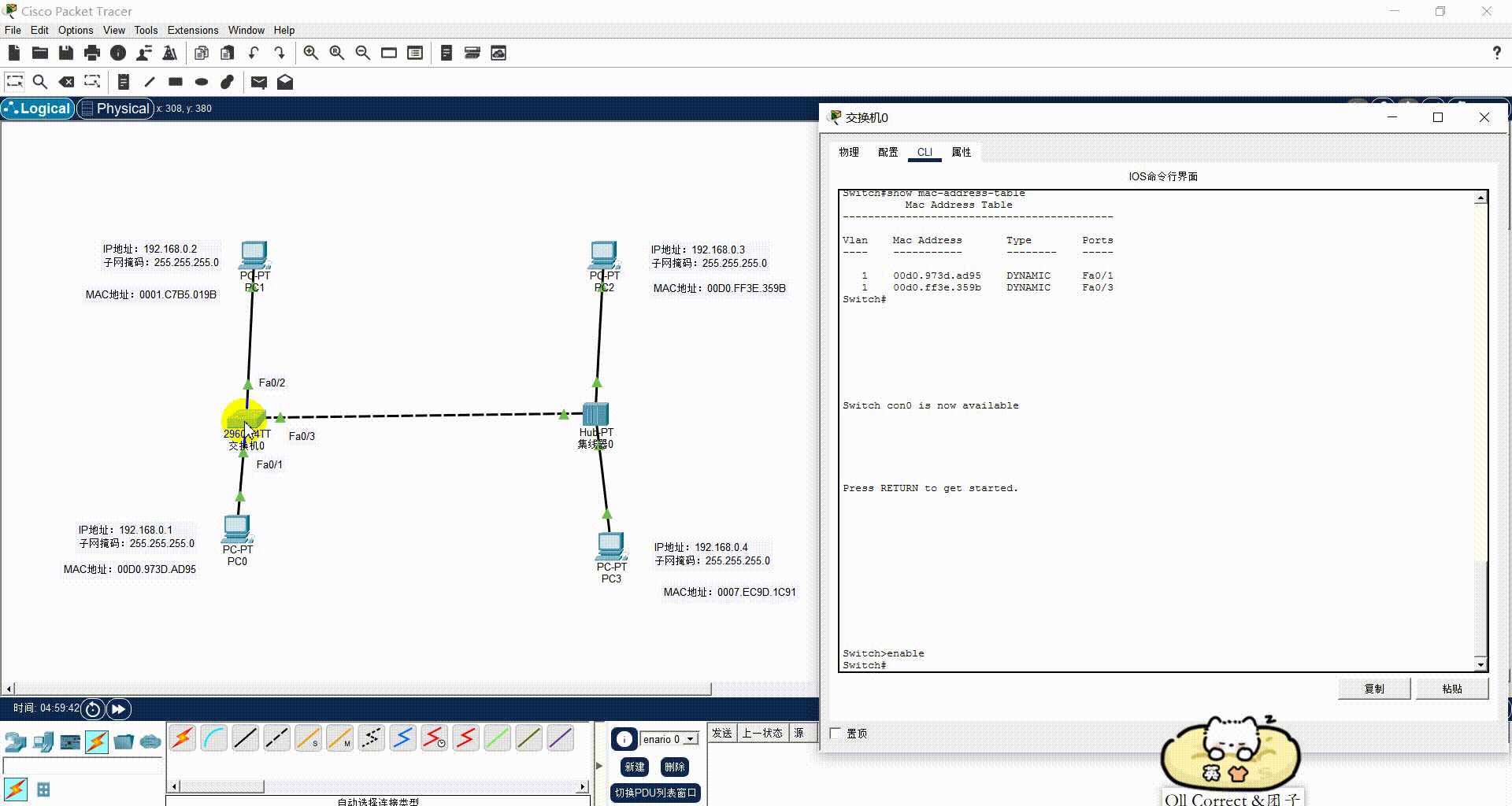Create a new network file
Viewport: 1512px width, 806px height.
click(14, 53)
